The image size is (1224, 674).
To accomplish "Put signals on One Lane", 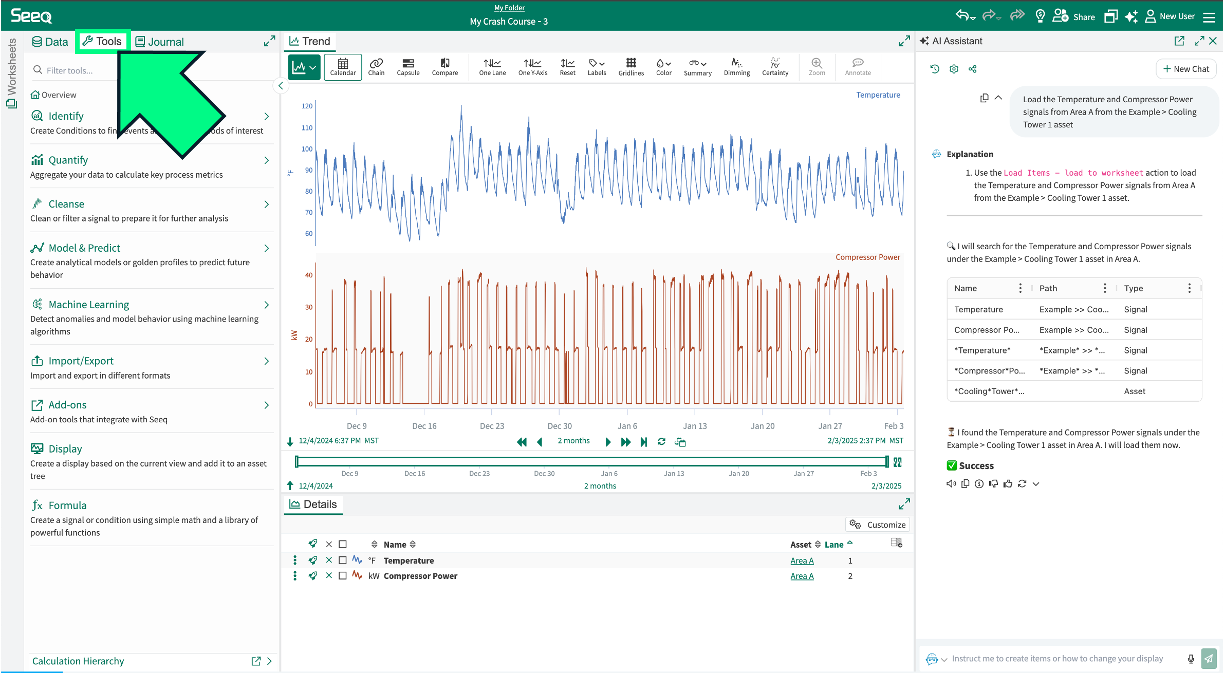I will pos(492,67).
